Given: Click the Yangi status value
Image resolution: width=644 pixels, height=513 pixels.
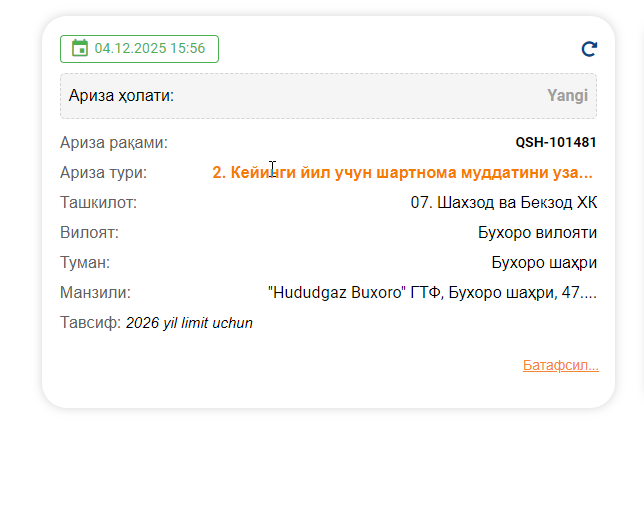Looking at the screenshot, I should tap(567, 96).
